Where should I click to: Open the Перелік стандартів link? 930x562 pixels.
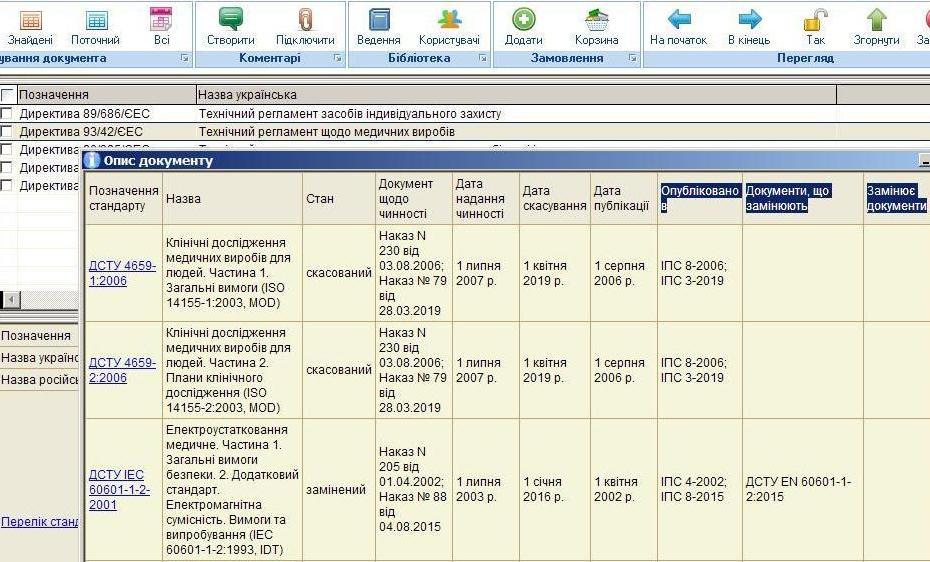(x=39, y=522)
